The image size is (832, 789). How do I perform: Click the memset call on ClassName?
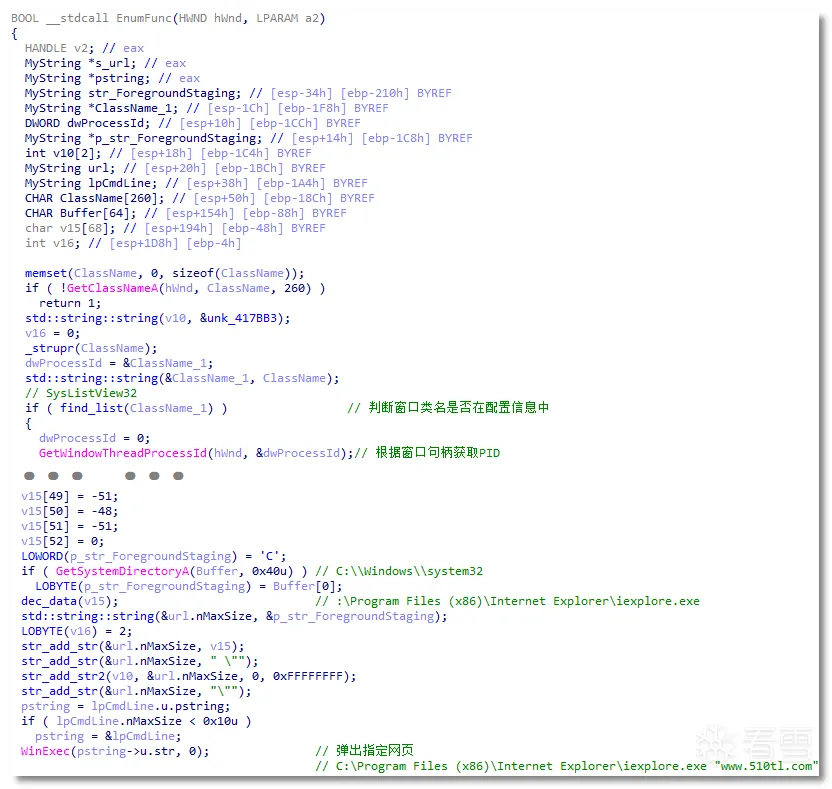pos(164,273)
